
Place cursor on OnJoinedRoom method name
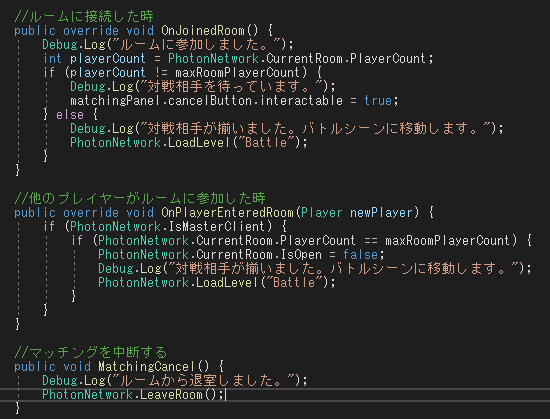(203, 31)
